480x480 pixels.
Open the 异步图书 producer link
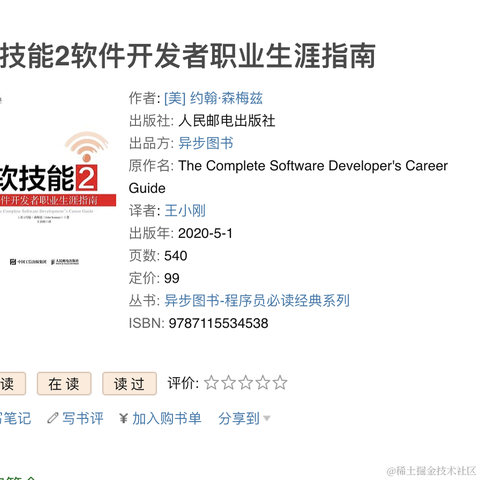click(206, 143)
